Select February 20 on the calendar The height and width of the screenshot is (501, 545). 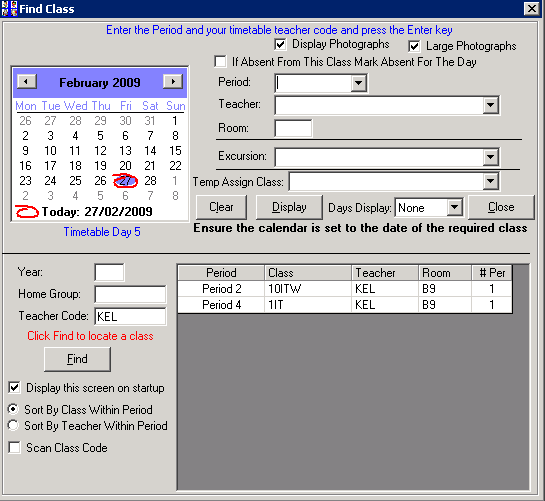pyautogui.click(x=125, y=165)
